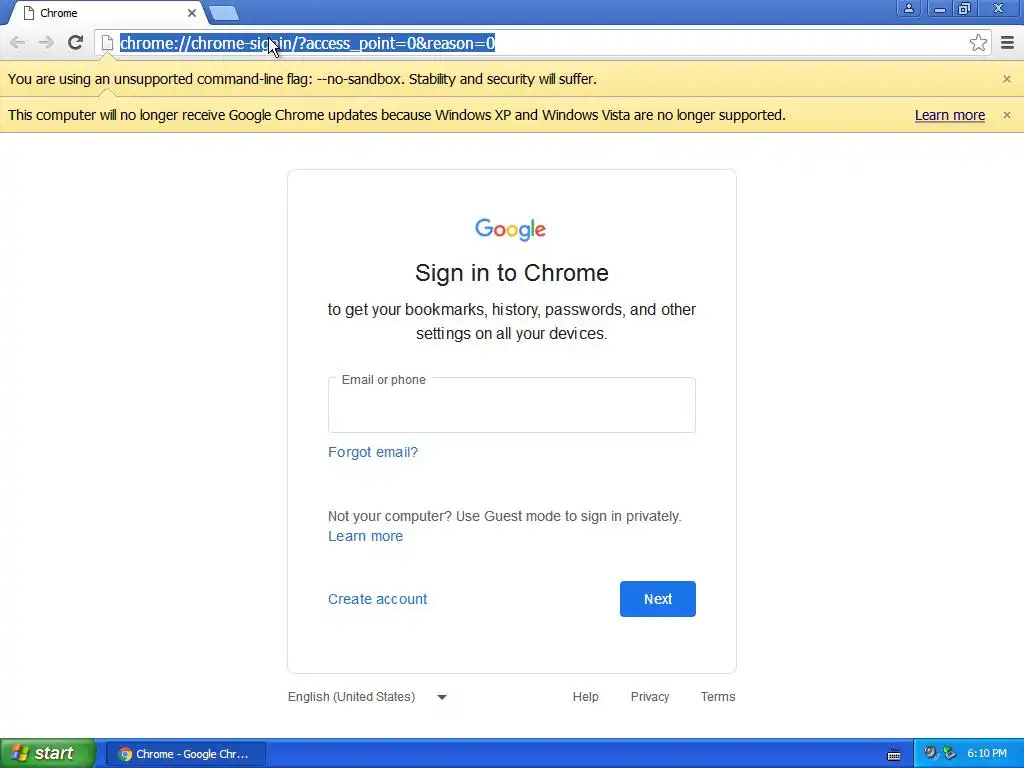Open the Terms footer link

pyautogui.click(x=718, y=697)
